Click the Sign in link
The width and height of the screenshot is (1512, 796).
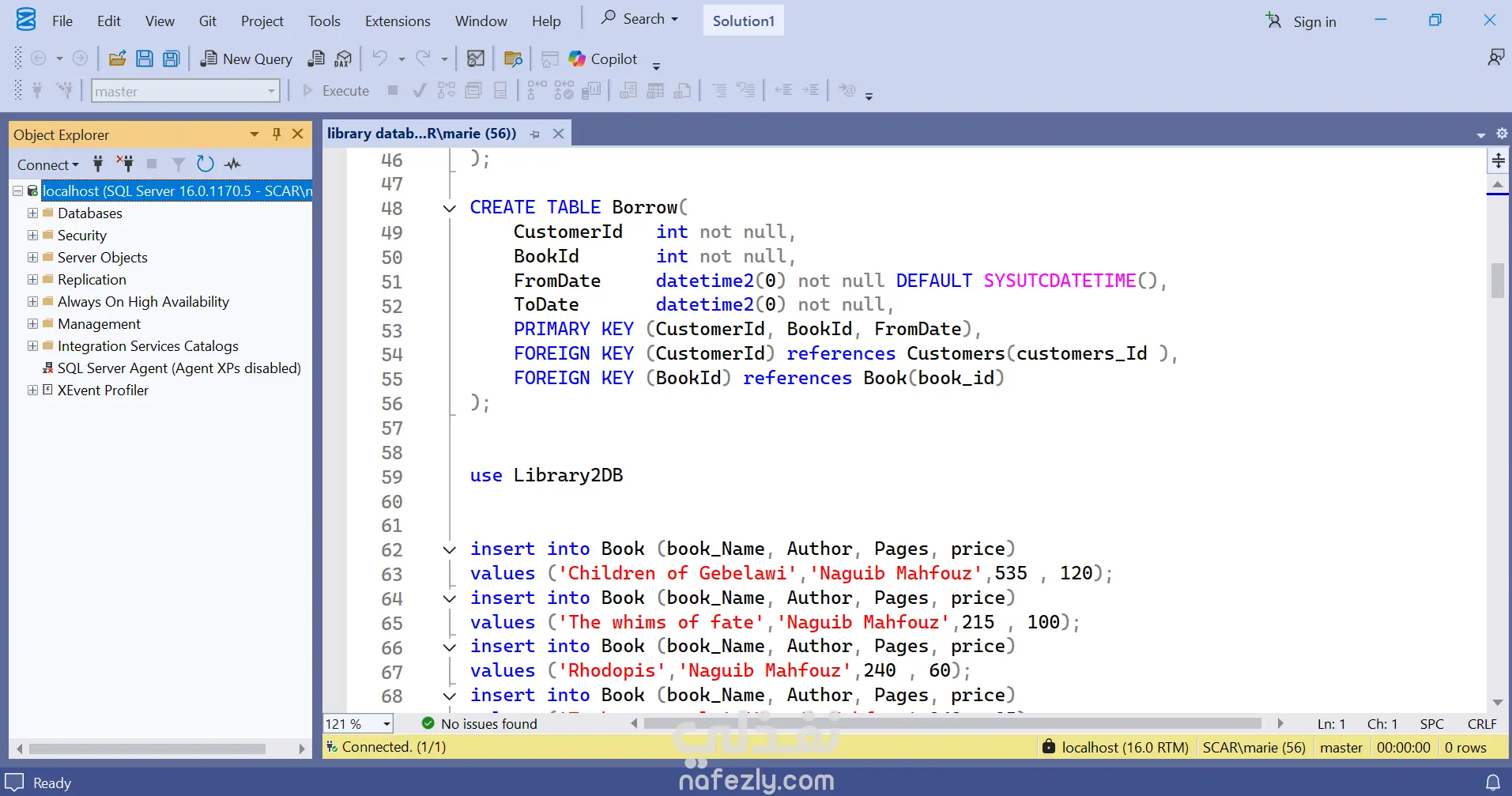click(1314, 22)
